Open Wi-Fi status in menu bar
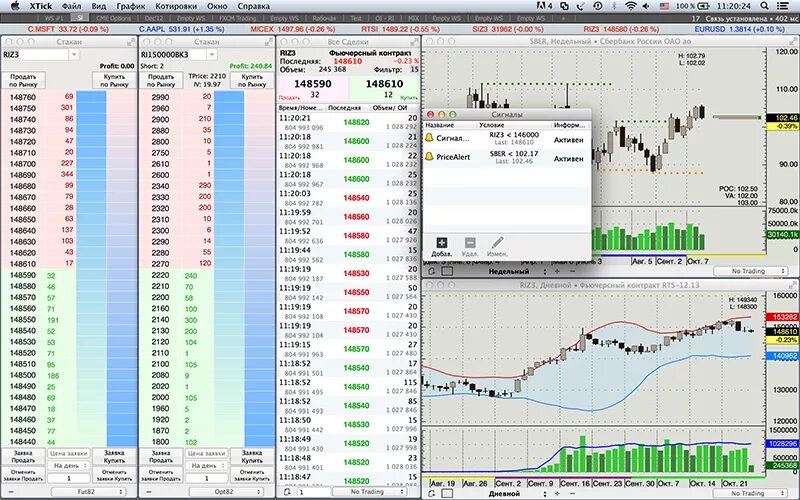Image resolution: width=800 pixels, height=500 pixels. (631, 6)
